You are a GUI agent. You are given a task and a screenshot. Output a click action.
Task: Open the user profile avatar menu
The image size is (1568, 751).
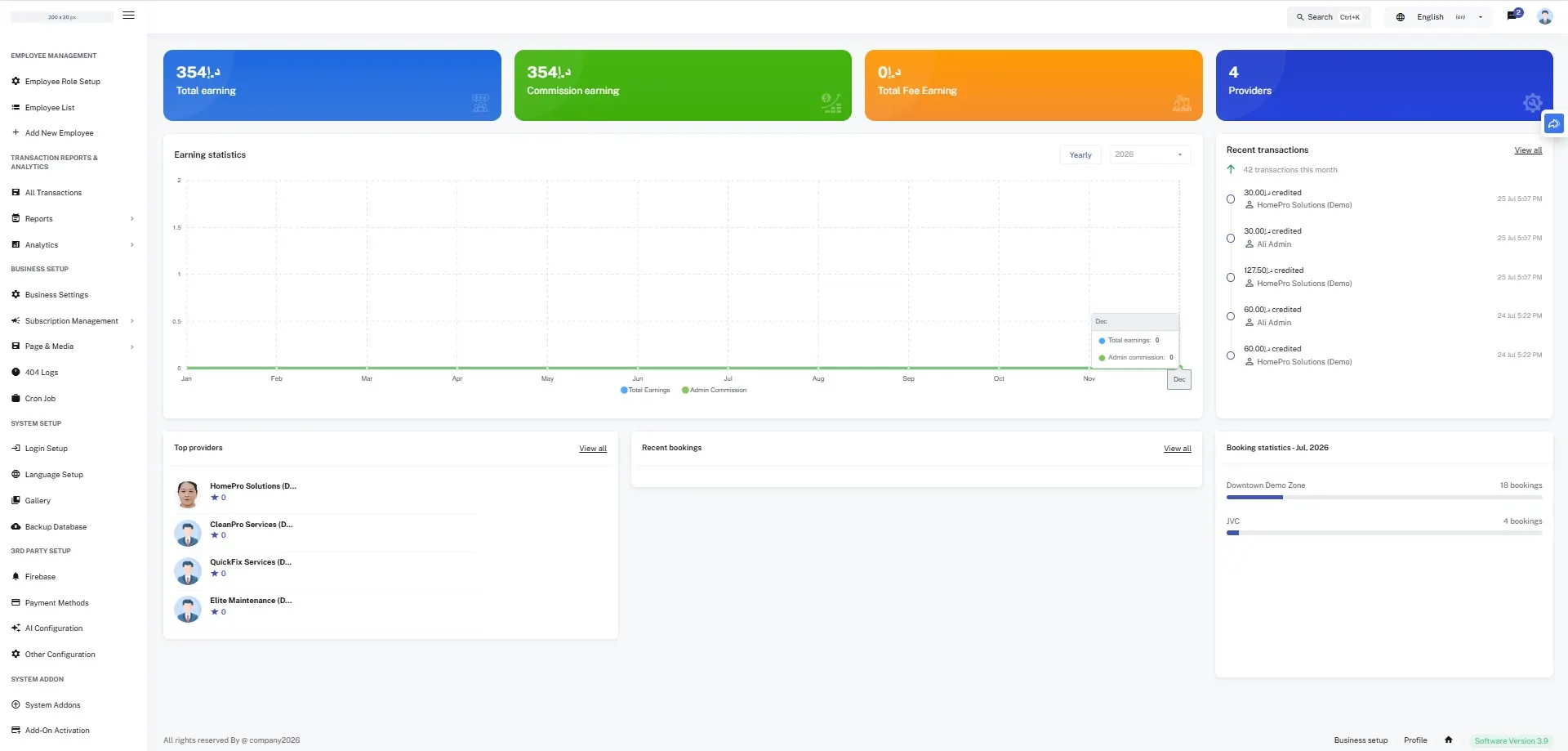[x=1544, y=16]
